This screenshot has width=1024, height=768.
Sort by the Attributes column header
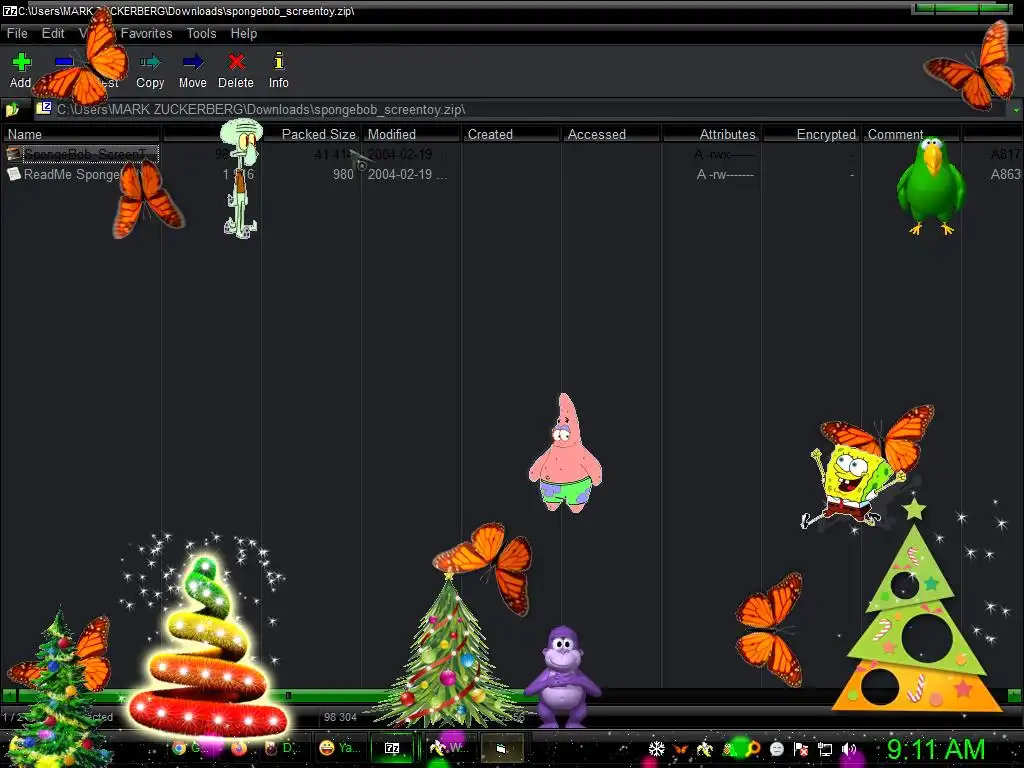[x=711, y=134]
